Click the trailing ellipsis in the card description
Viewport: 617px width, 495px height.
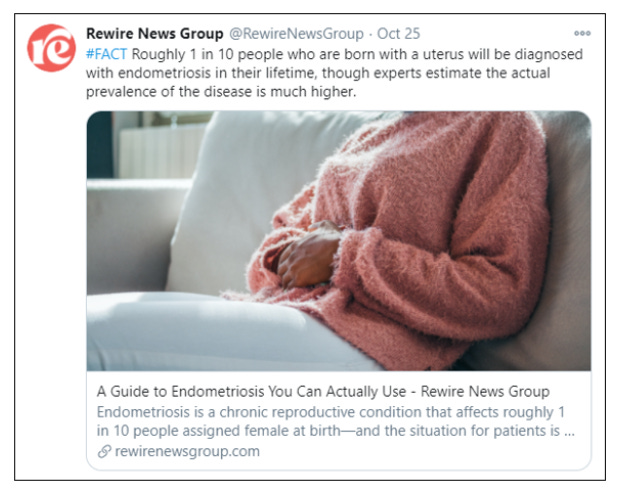pyautogui.click(x=569, y=432)
